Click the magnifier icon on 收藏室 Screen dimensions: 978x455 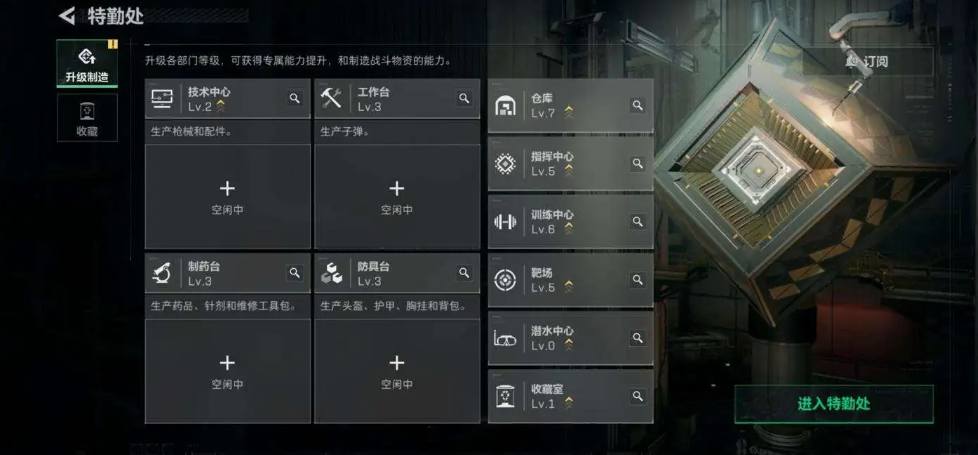[x=637, y=396]
